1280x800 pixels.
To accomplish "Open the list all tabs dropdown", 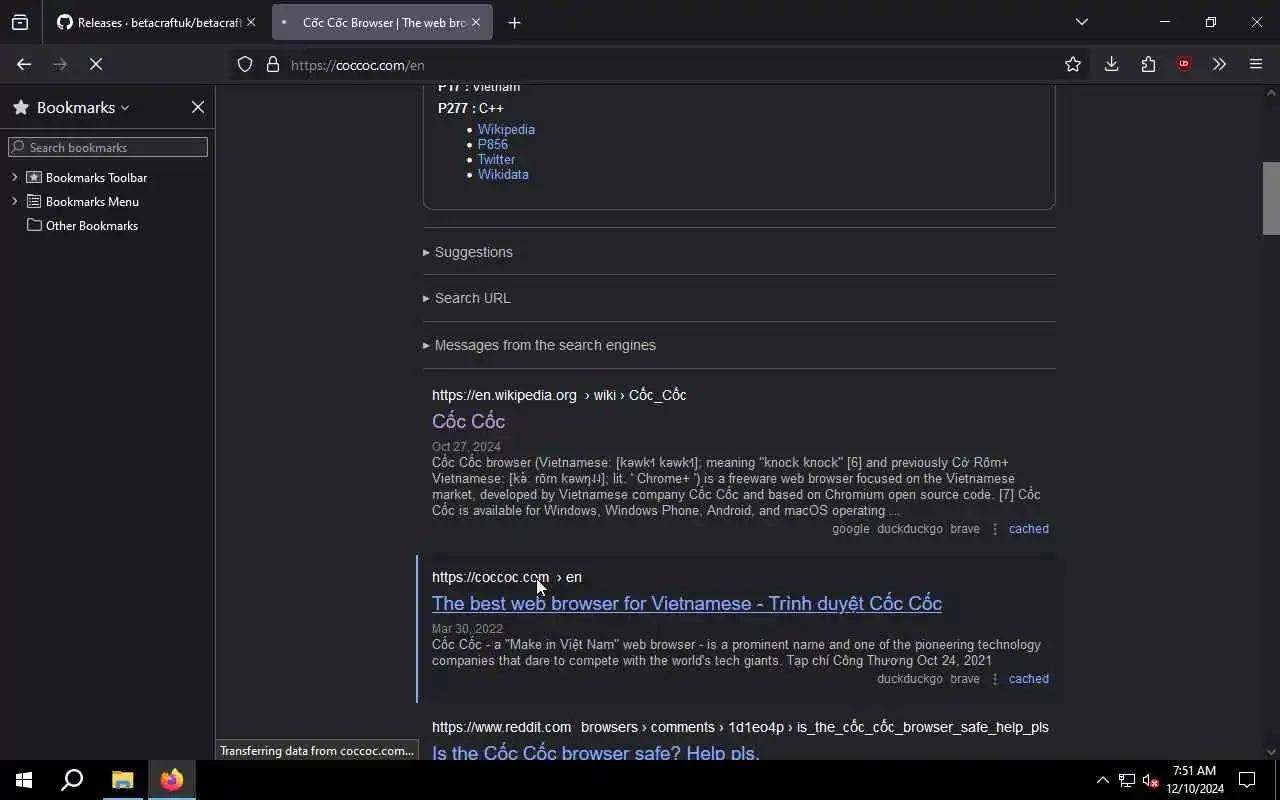I will [1082, 22].
